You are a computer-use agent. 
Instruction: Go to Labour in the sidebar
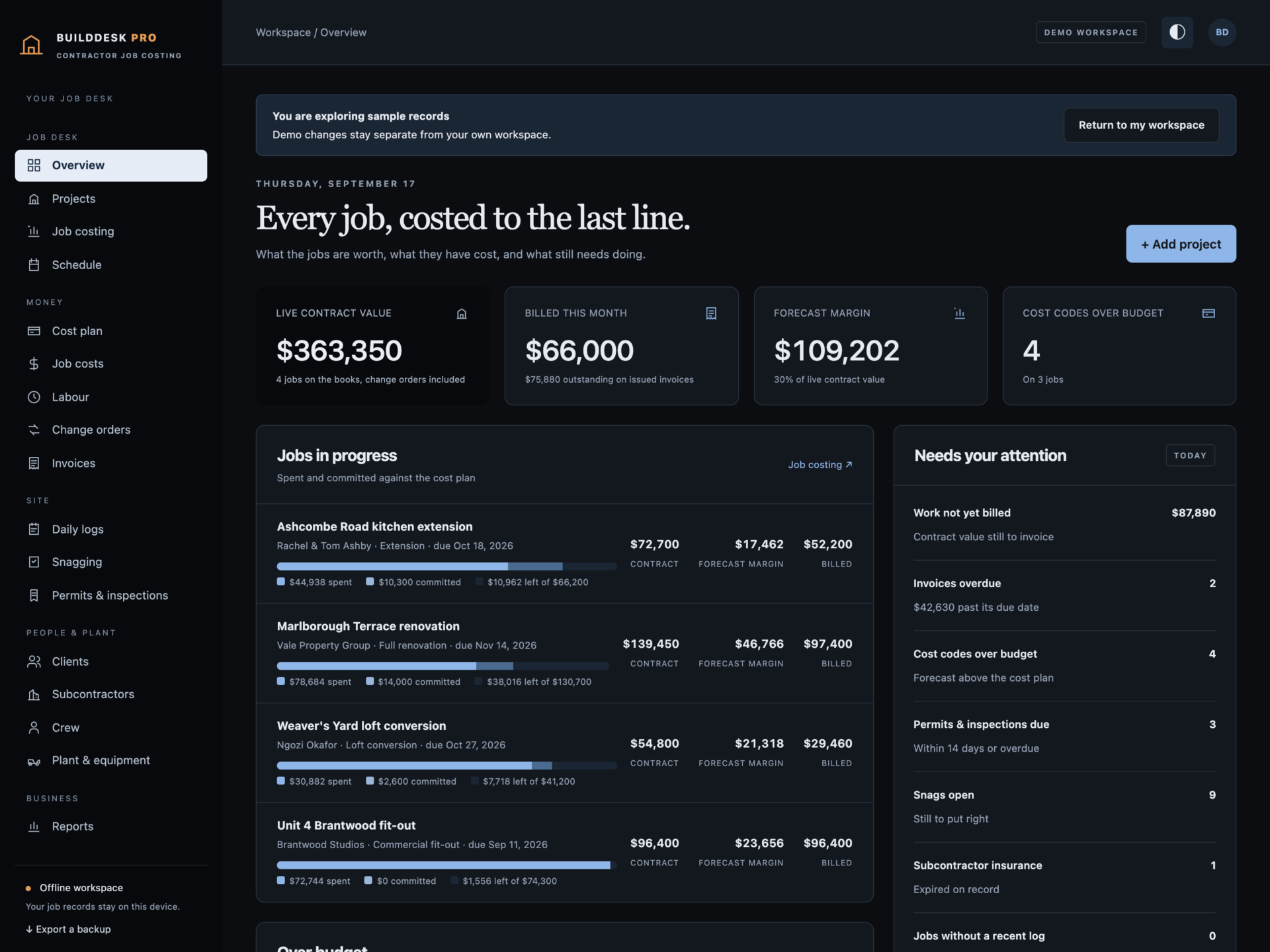point(111,397)
